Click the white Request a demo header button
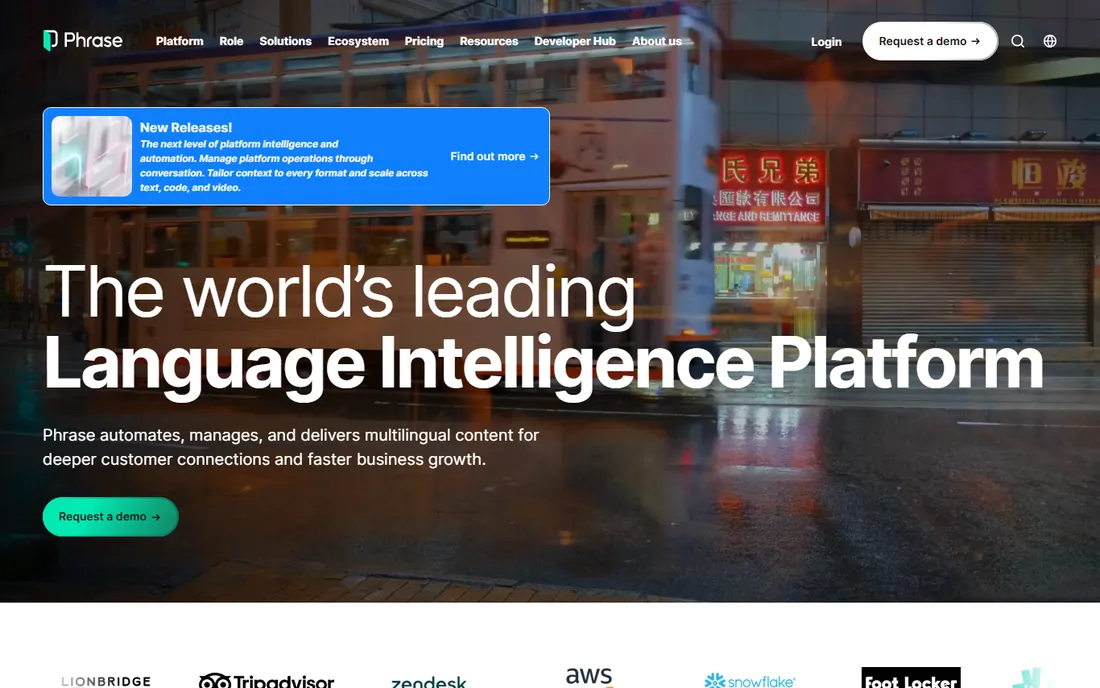The width and height of the screenshot is (1100, 688). 930,41
